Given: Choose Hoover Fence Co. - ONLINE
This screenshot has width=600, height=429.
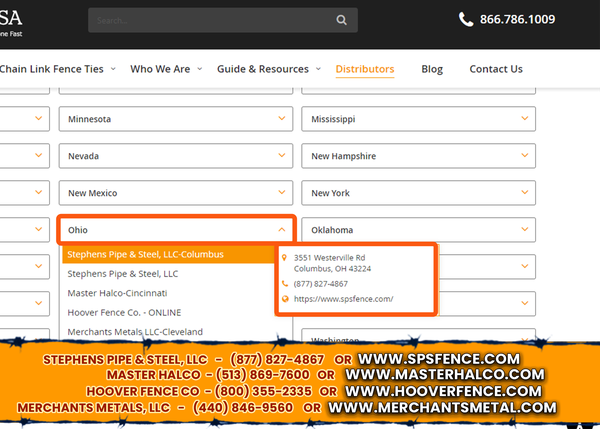Looking at the screenshot, I should [116, 312].
